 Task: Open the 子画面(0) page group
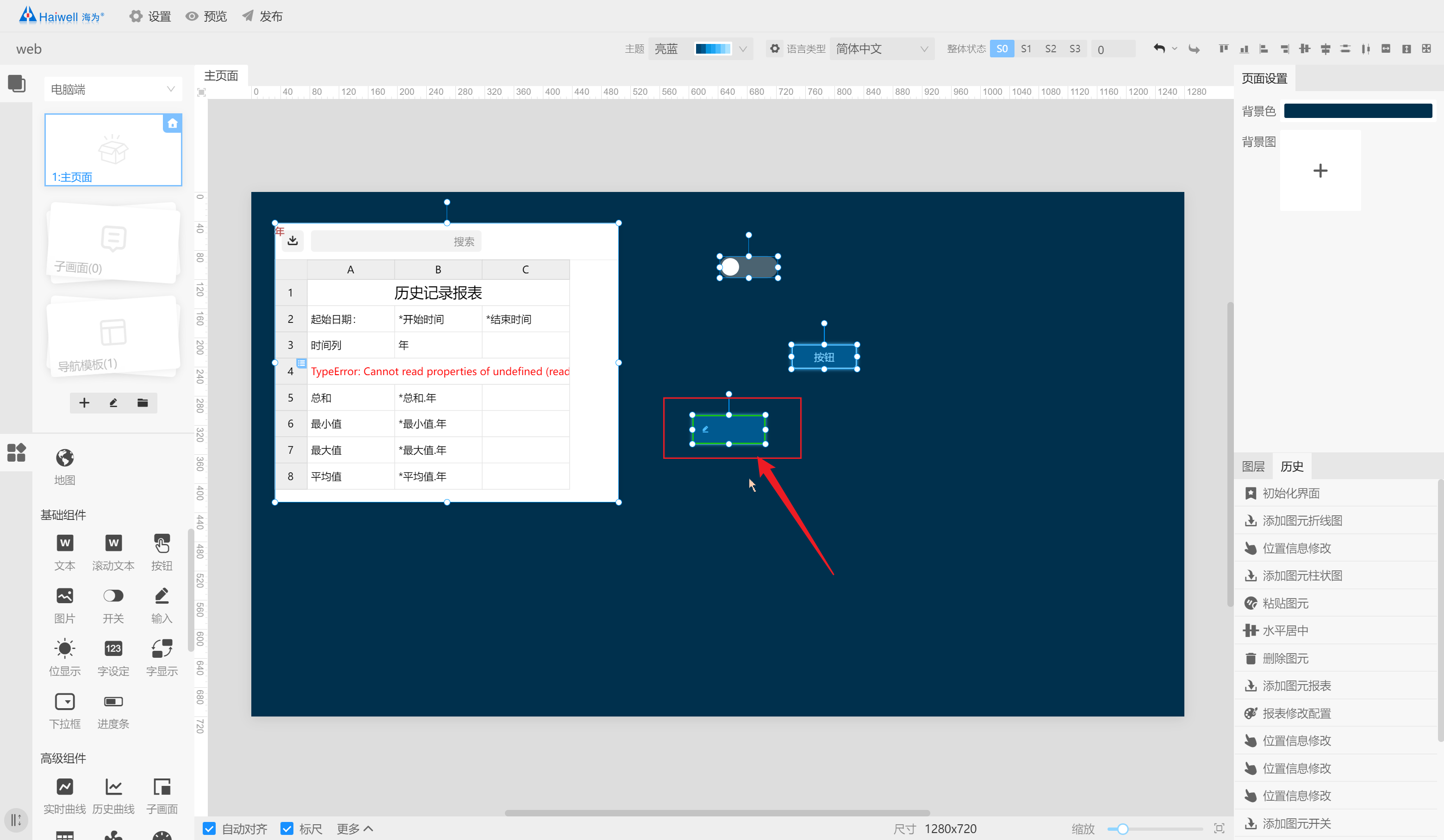coord(113,243)
